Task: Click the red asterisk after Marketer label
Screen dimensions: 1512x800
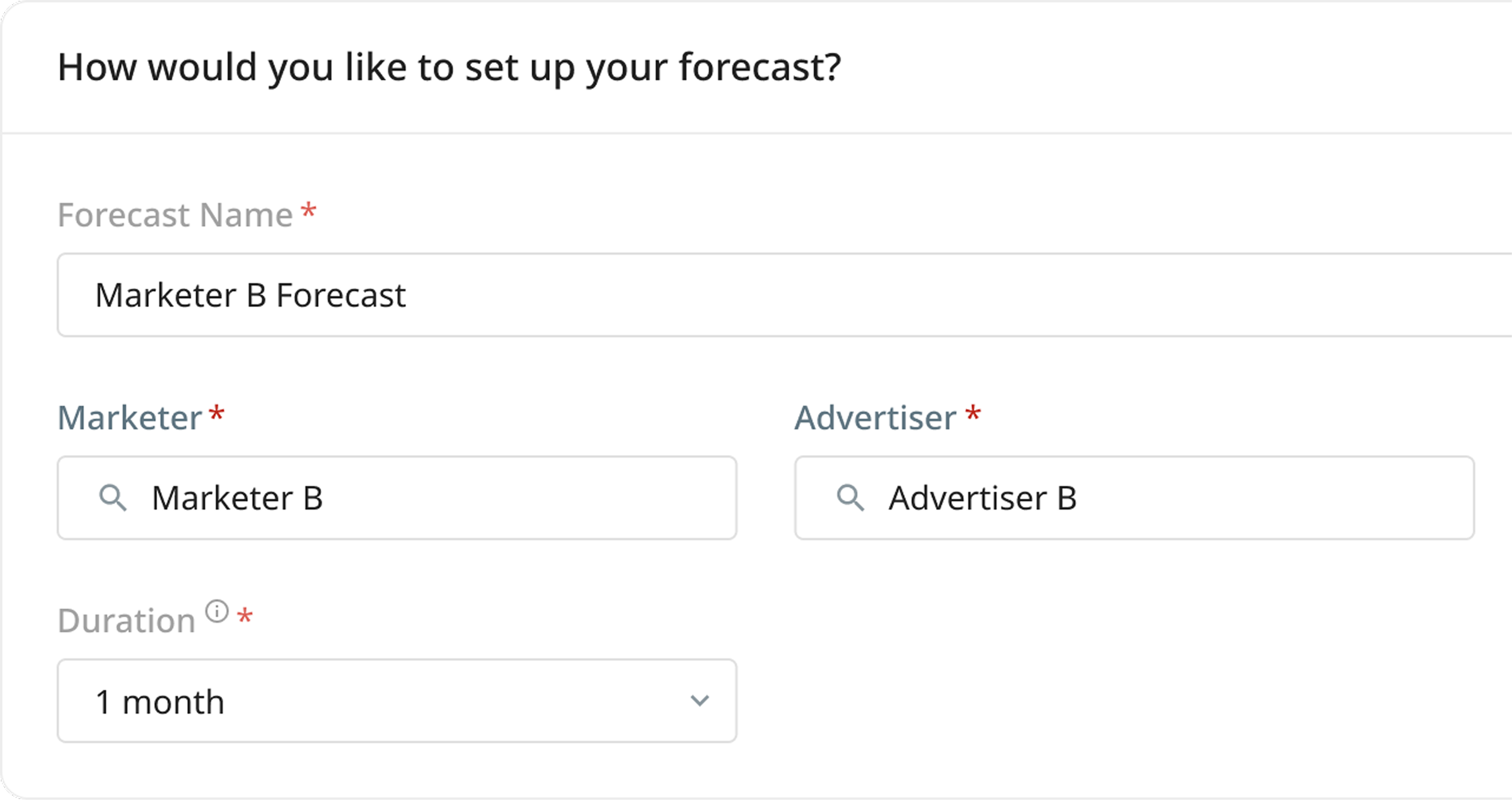Action: click(217, 413)
